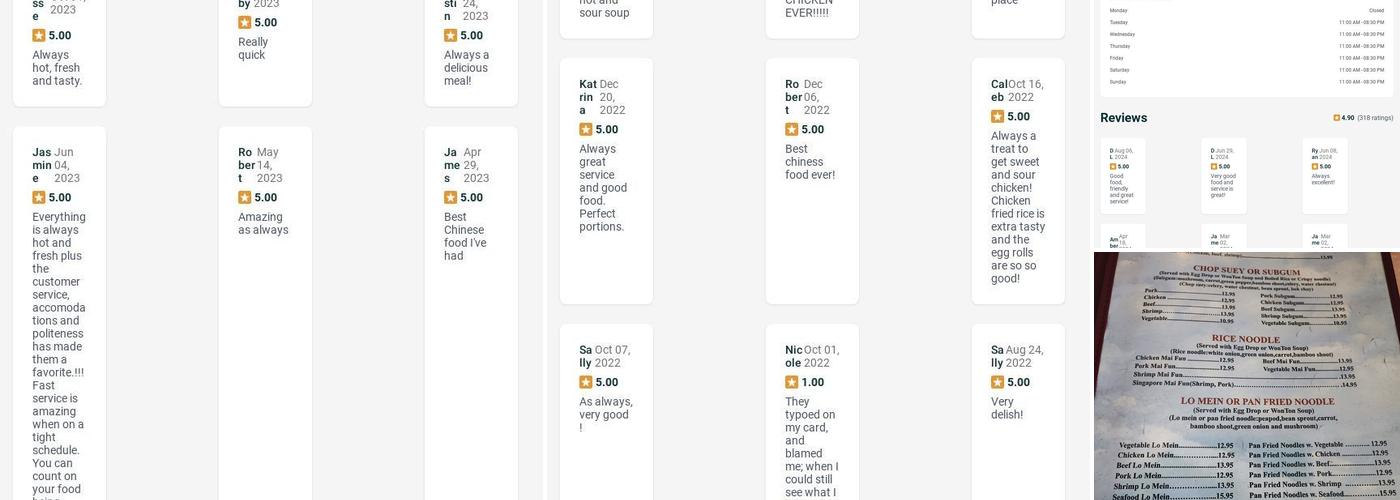Click the 'Best Chinese food I've had' review text
The height and width of the screenshot is (500, 1400).
tap(465, 236)
